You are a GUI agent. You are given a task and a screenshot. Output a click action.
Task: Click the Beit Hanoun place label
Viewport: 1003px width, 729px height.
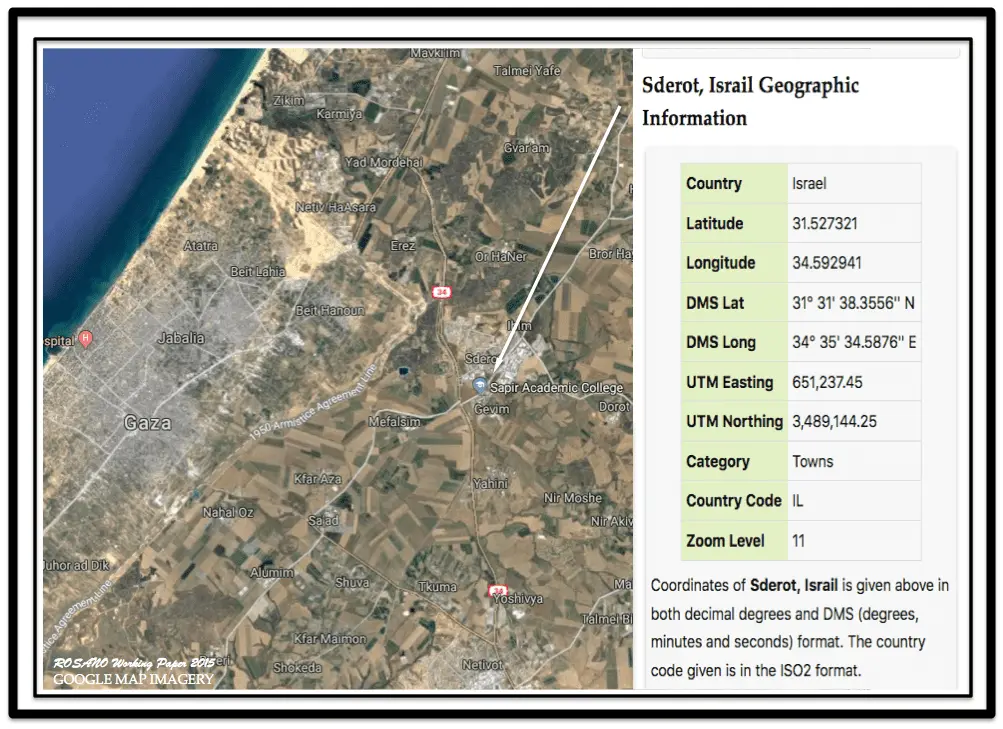click(x=329, y=311)
